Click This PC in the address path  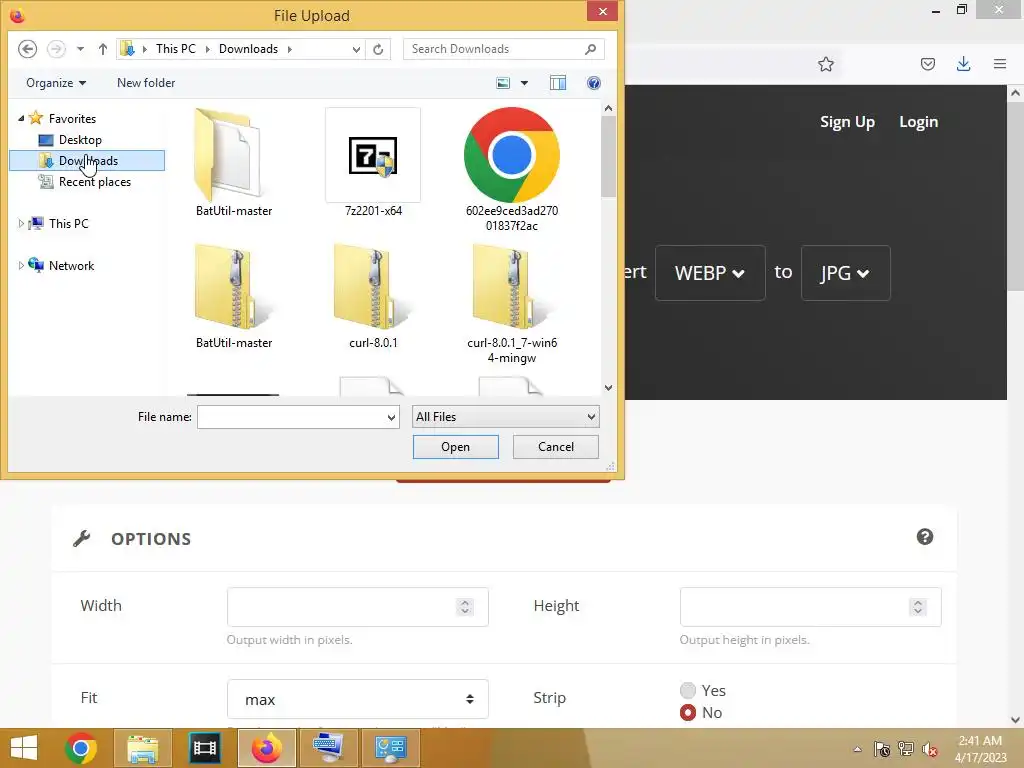point(176,49)
